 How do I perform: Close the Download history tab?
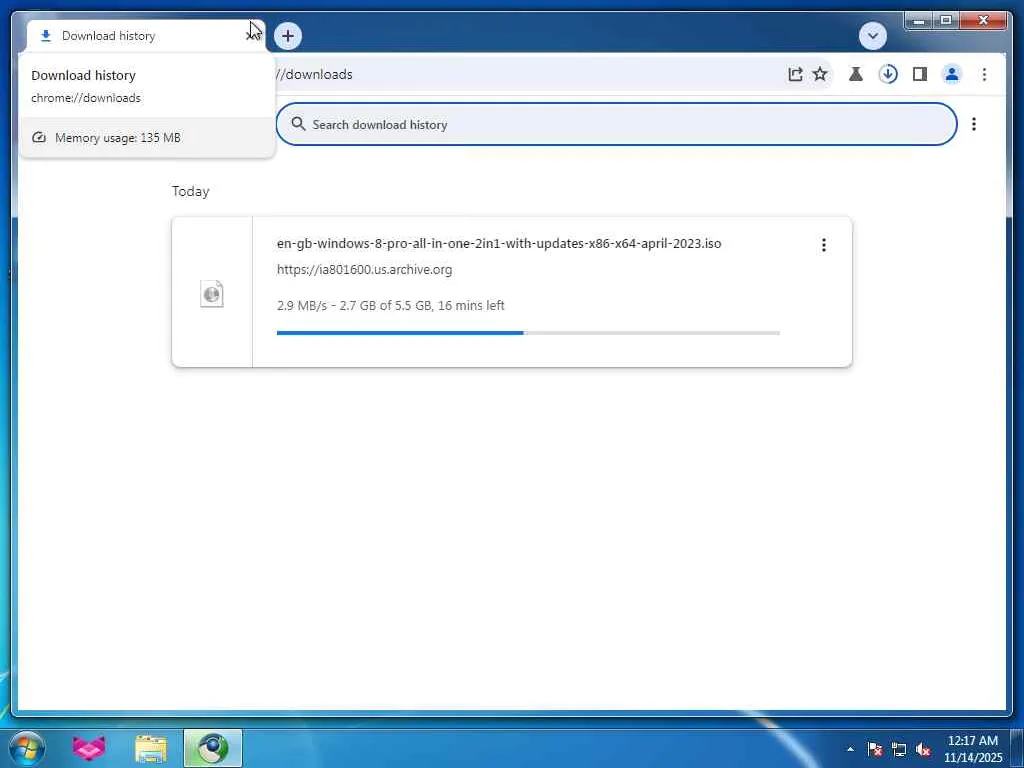pyautogui.click(x=252, y=36)
